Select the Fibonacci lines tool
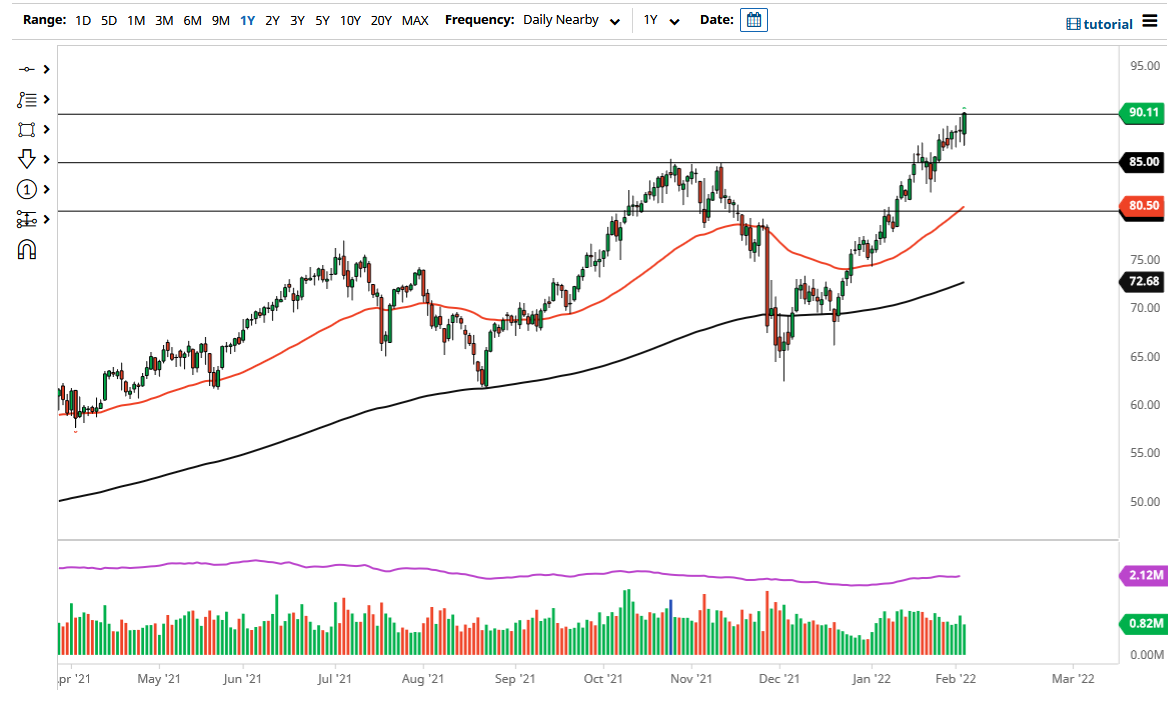The height and width of the screenshot is (705, 1175). [x=26, y=100]
